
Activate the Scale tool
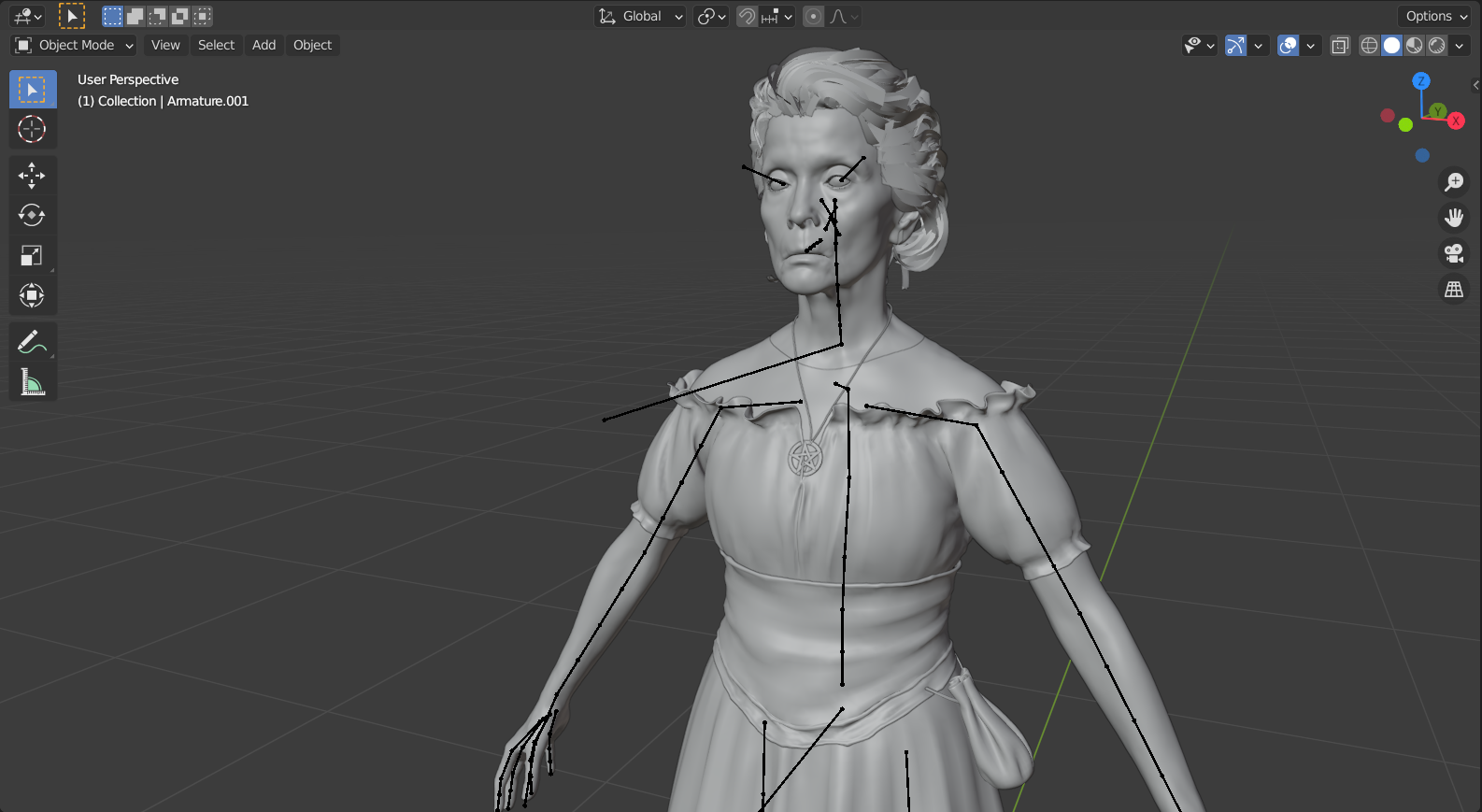point(33,256)
